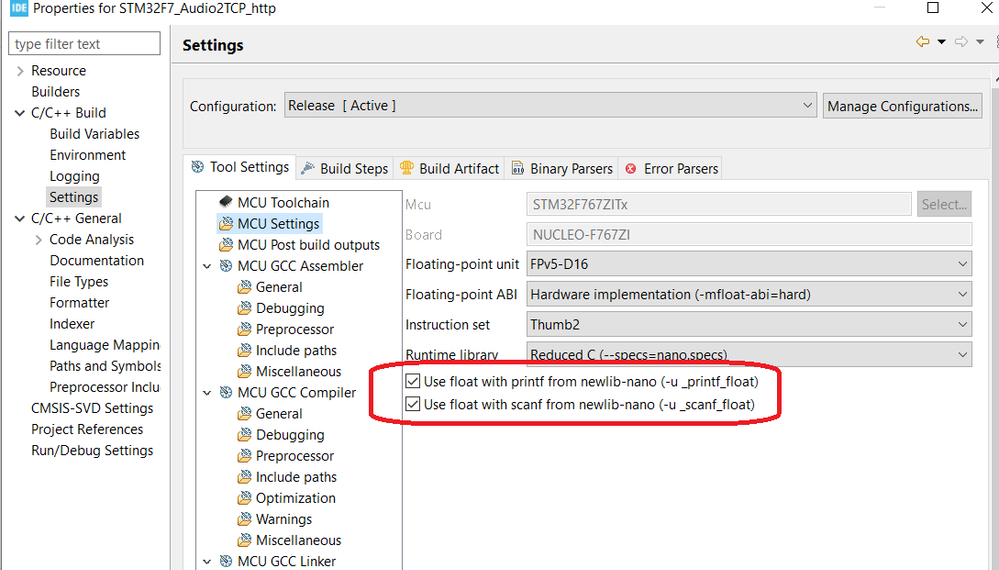Click the Assembler General item icon
This screenshot has width=999, height=570.
pos(244,287)
